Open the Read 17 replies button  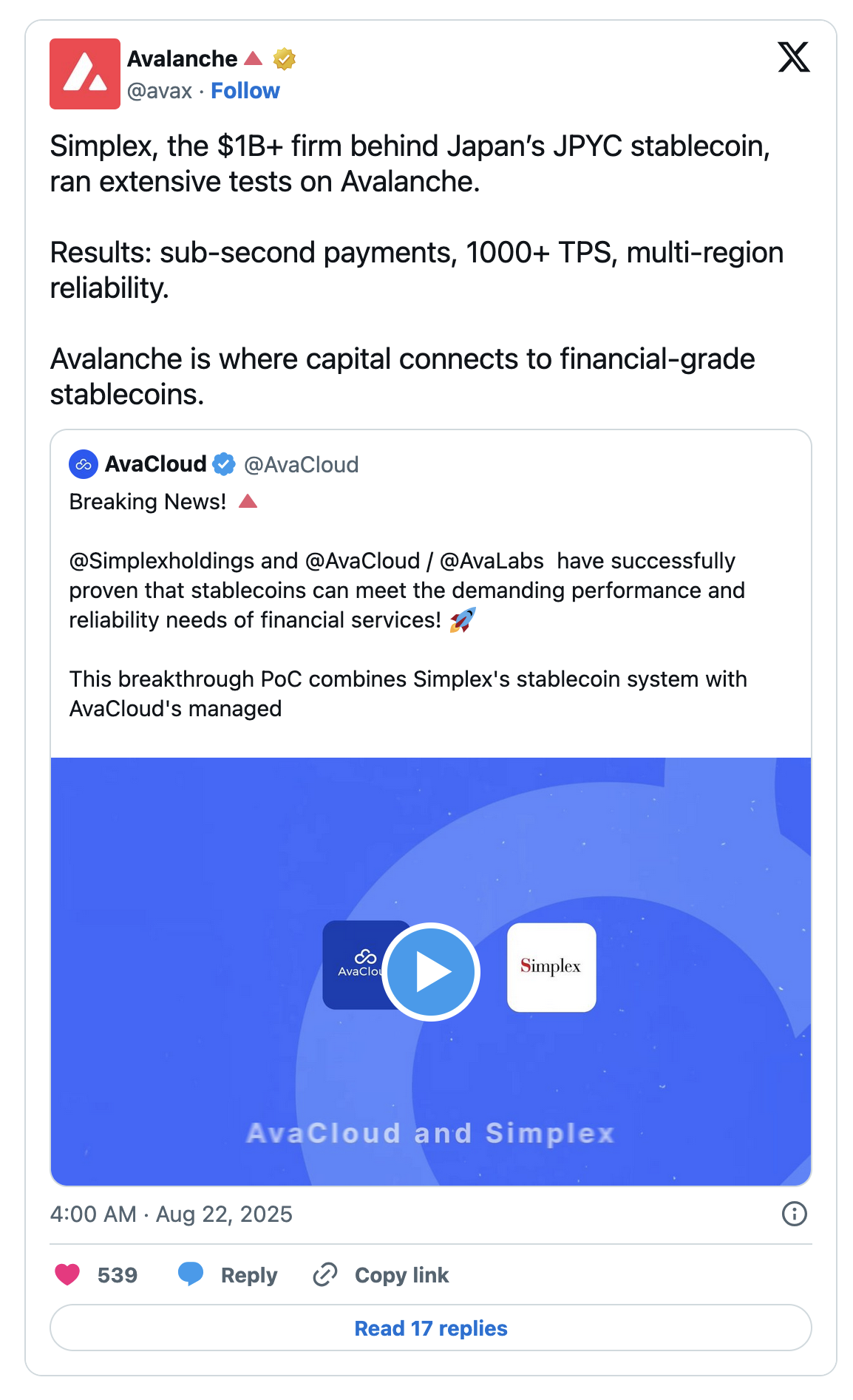click(x=431, y=1328)
